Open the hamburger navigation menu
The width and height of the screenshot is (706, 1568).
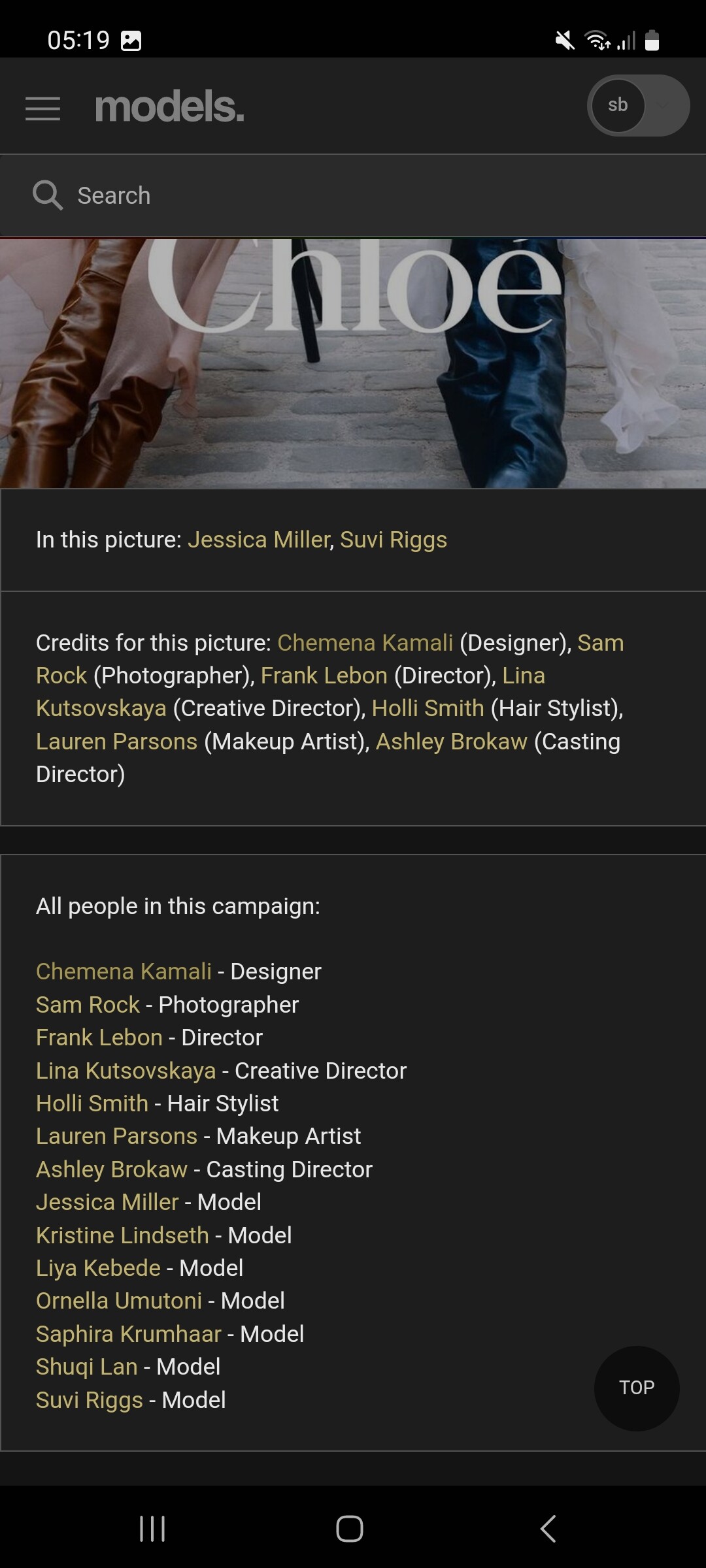coord(42,108)
